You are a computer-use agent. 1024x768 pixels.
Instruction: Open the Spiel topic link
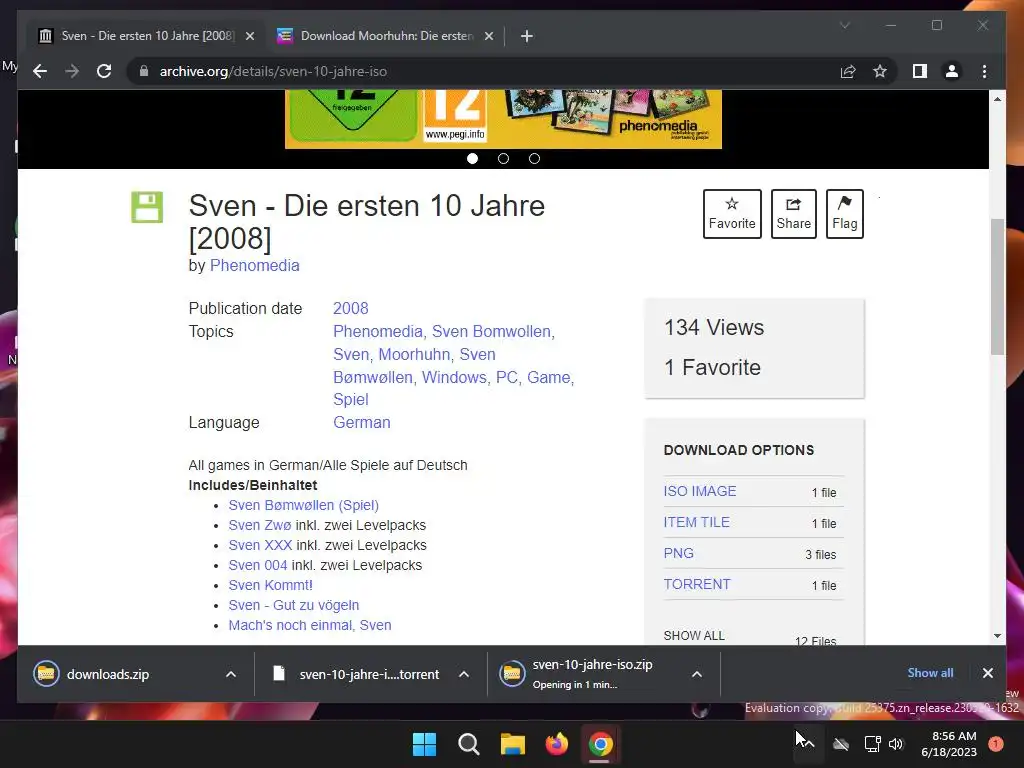[351, 400]
